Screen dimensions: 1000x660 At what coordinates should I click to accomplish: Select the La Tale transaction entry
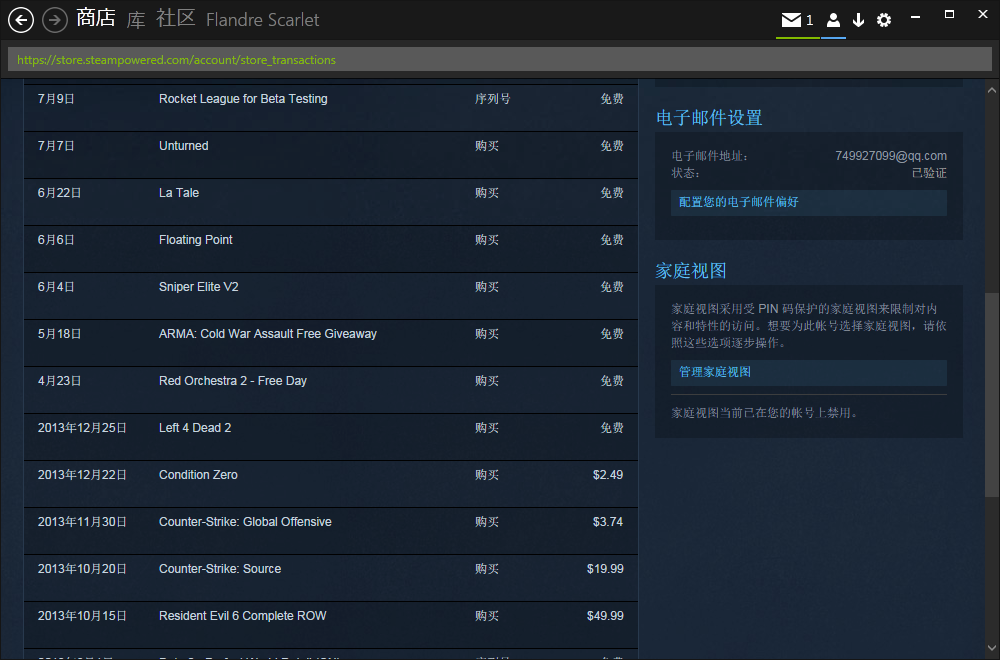(331, 202)
